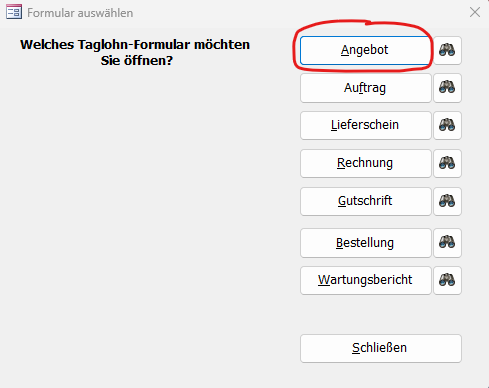Click binoculars icon next to Wartungsbericht

tap(447, 280)
